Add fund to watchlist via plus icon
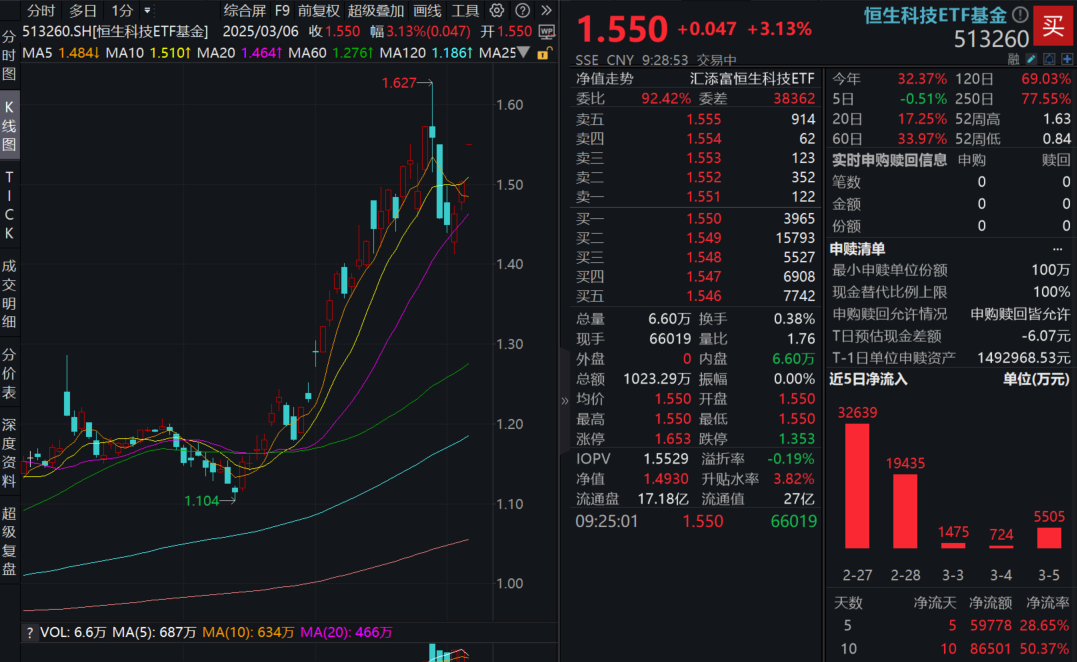This screenshot has width=1077, height=662. 1066,59
